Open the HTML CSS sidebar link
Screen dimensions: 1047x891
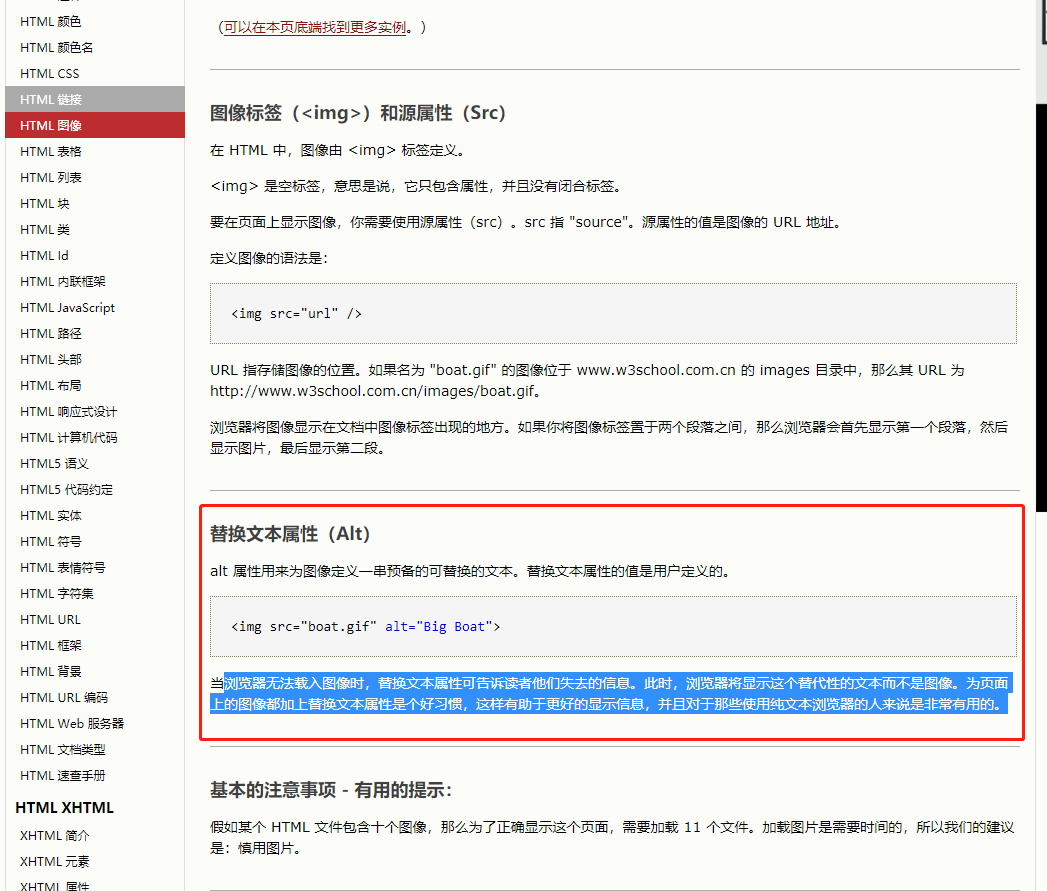tap(47, 73)
